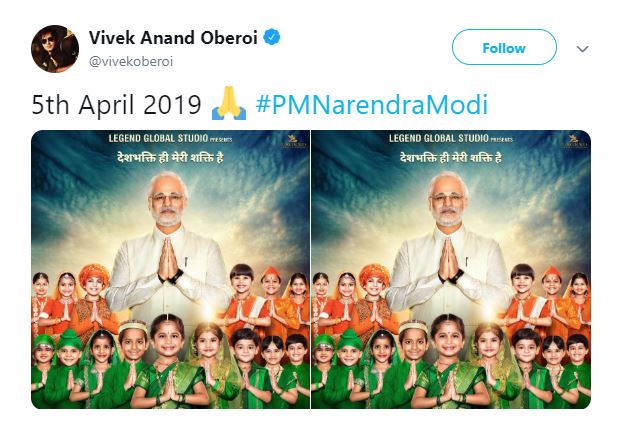Click the man's folded hands in left poster
This screenshot has width=621, height=421.
(170, 258)
